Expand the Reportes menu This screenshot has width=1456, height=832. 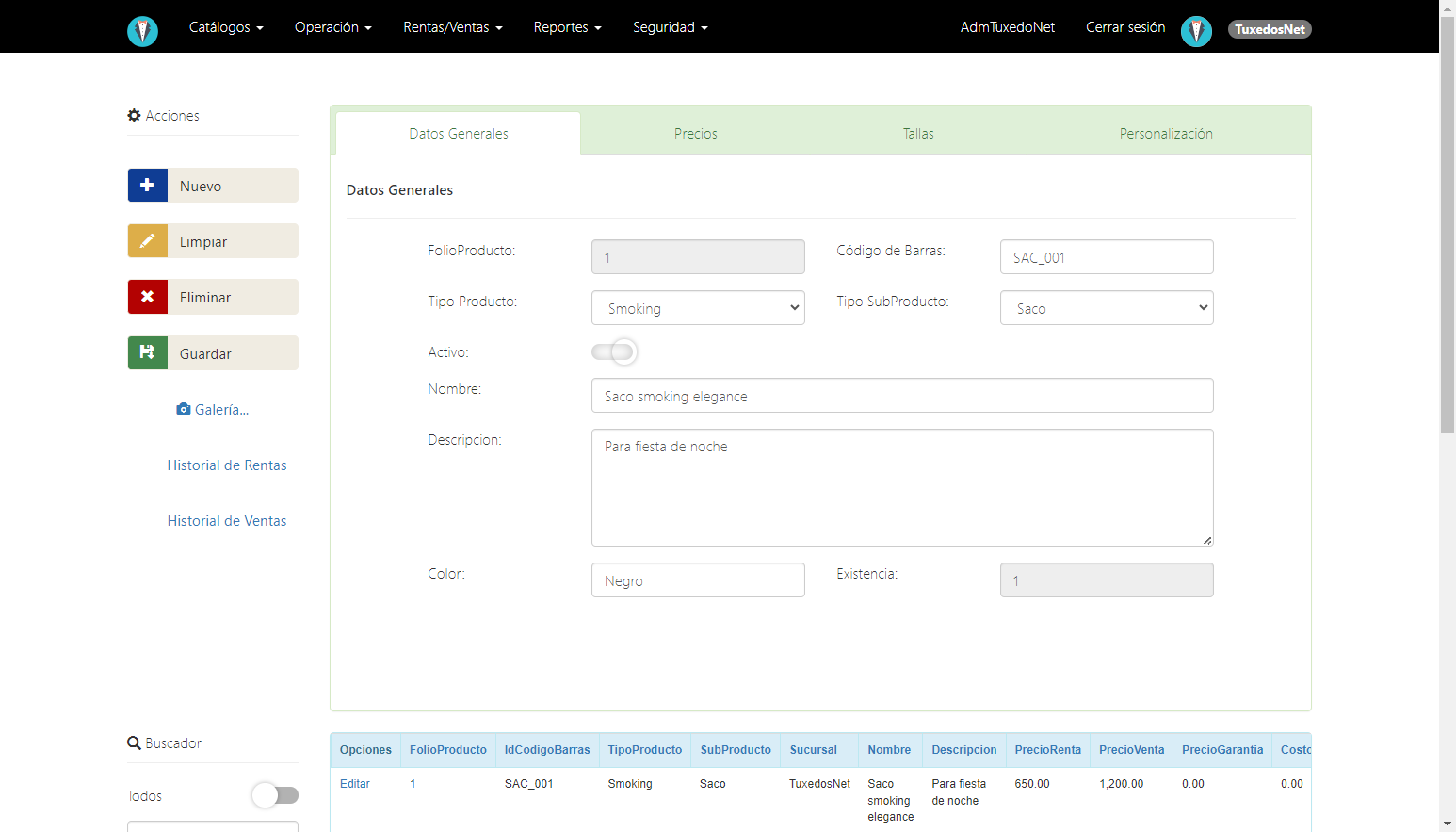pyautogui.click(x=567, y=27)
